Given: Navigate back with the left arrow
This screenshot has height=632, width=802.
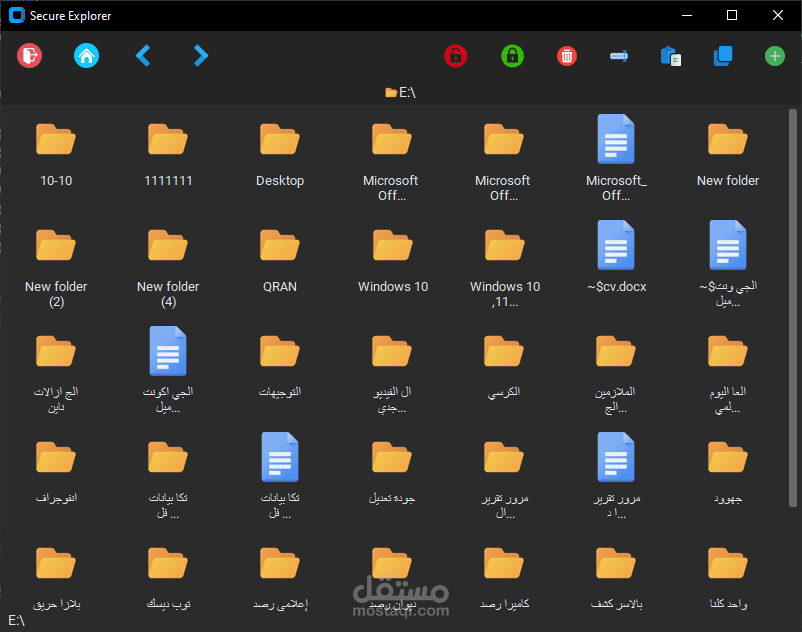Looking at the screenshot, I should click(x=143, y=56).
